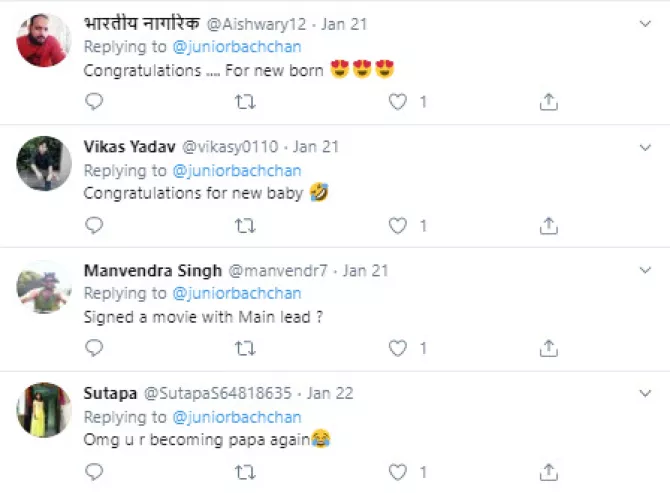Open Sutapa's profile picture

tap(44, 410)
